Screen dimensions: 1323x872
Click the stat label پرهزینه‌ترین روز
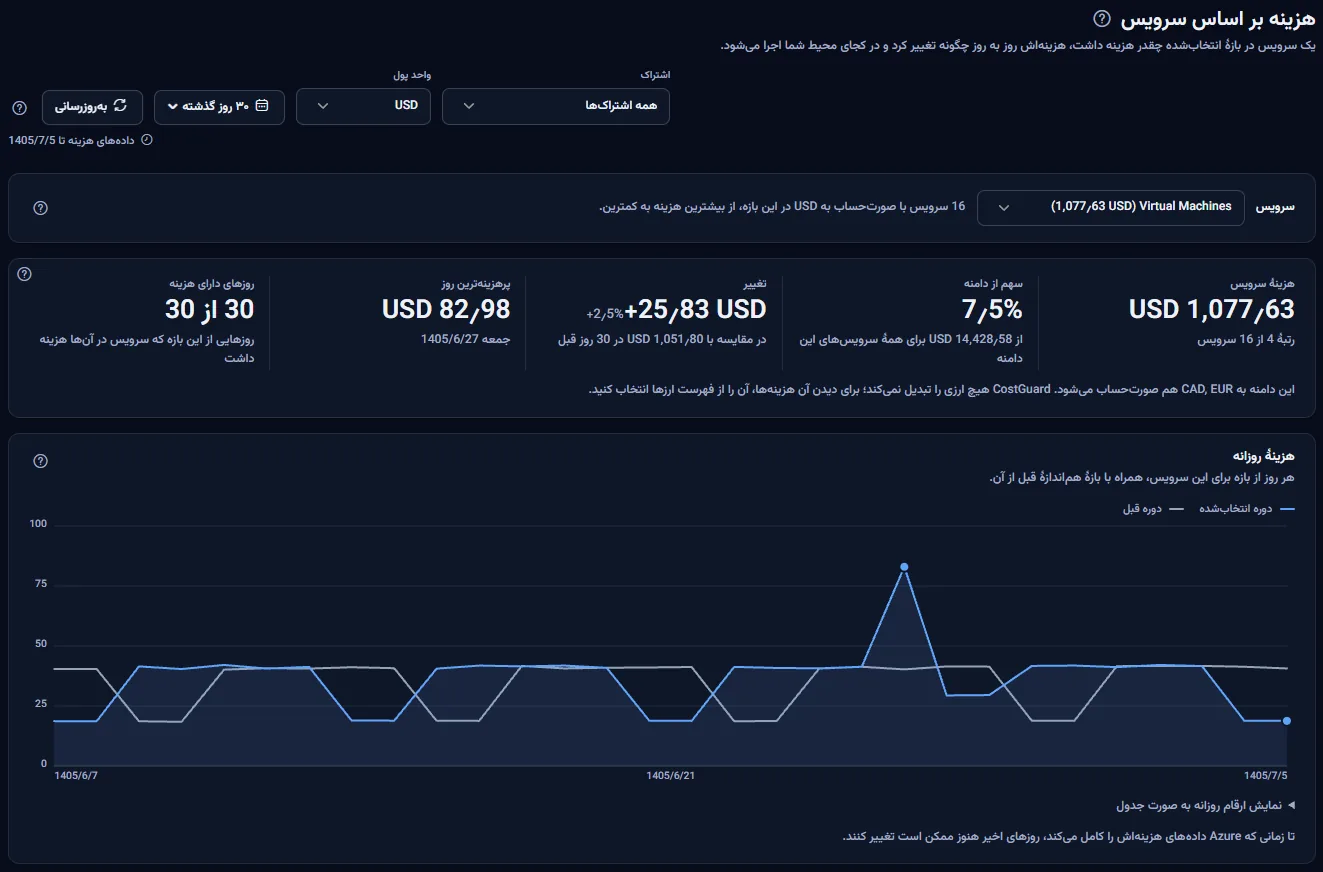coord(475,284)
